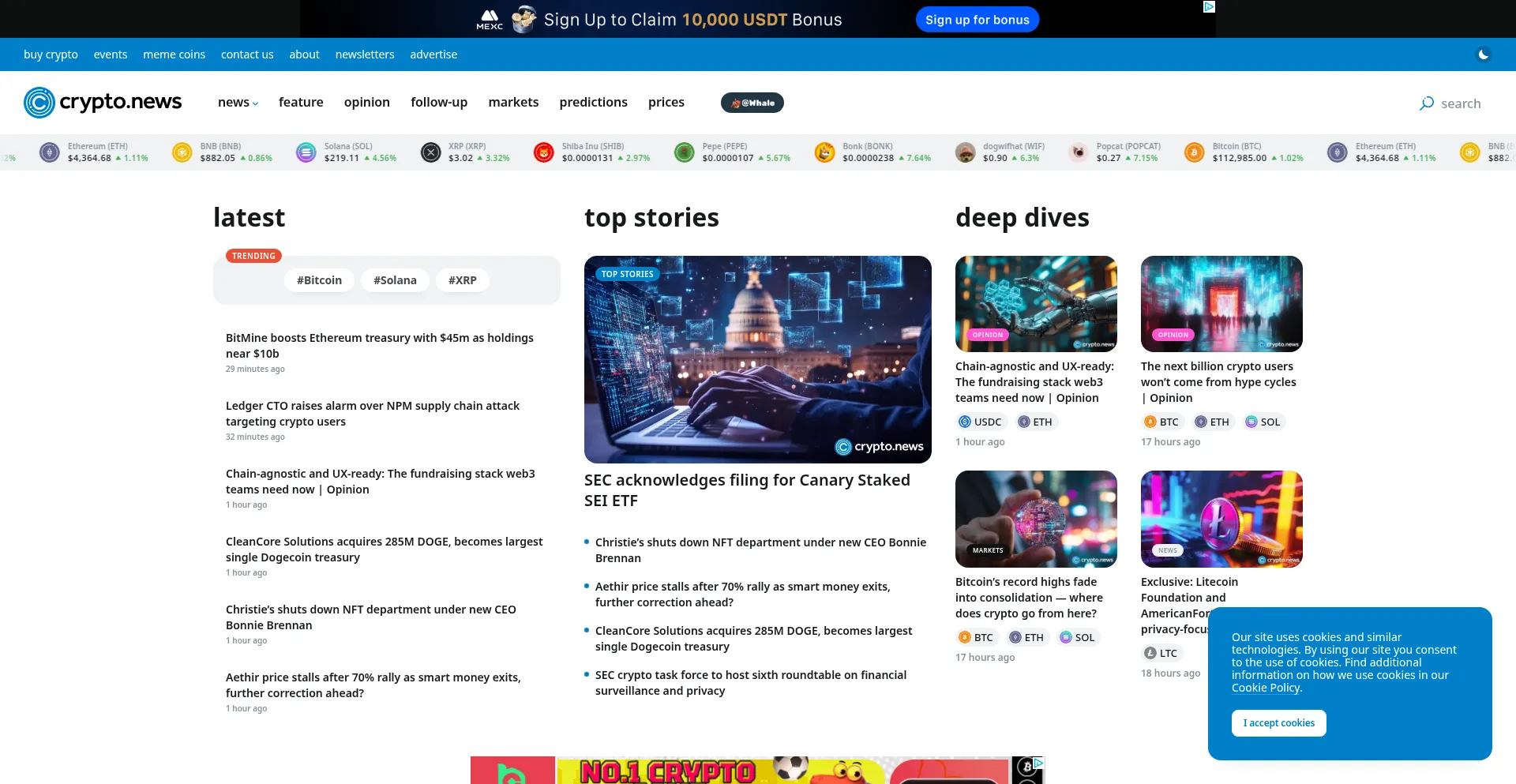View the prices page
Viewport: 1516px width, 784px height.
coord(666,103)
